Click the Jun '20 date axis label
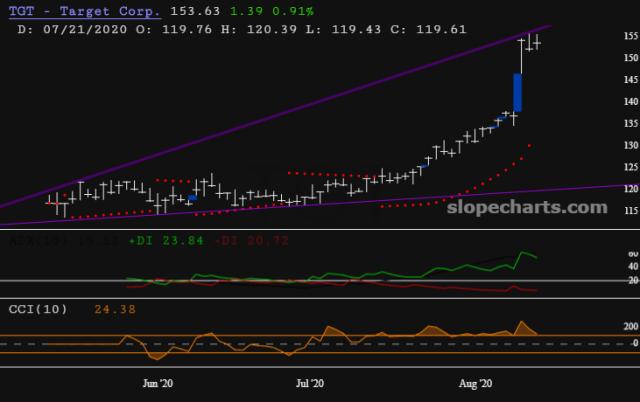 [x=158, y=383]
